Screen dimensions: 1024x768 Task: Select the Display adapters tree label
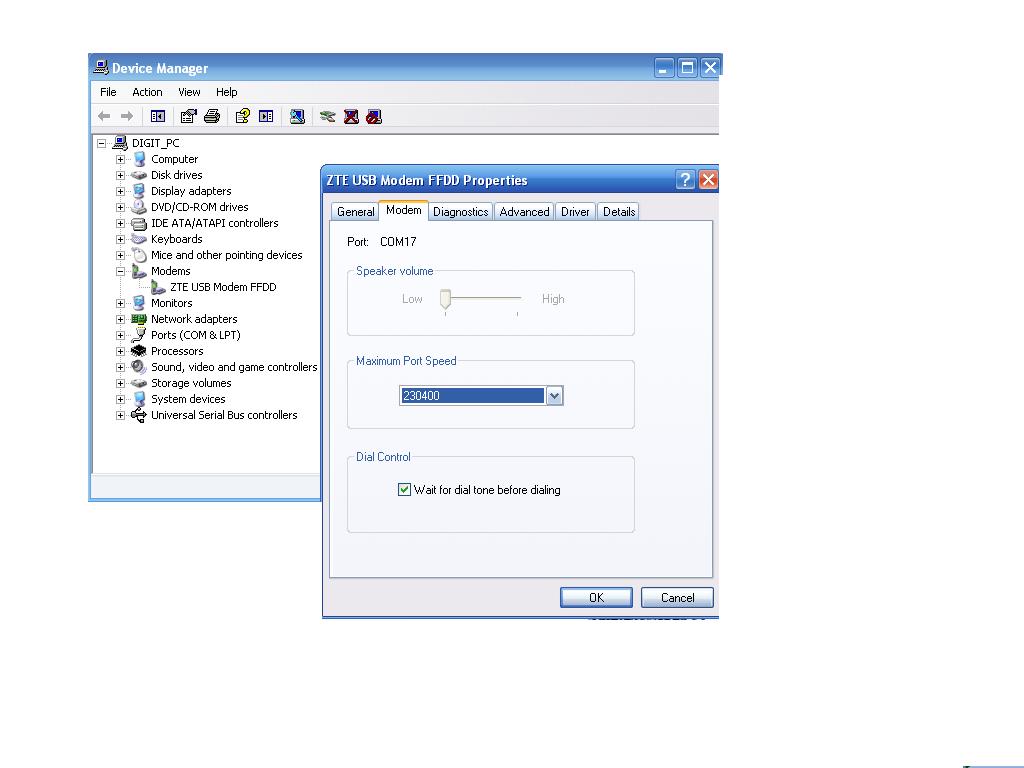click(x=191, y=191)
